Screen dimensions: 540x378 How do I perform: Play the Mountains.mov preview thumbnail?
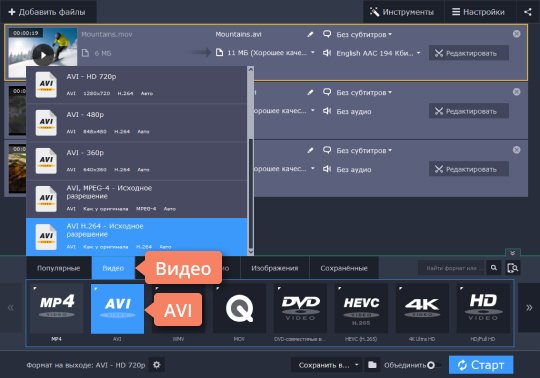point(43,55)
